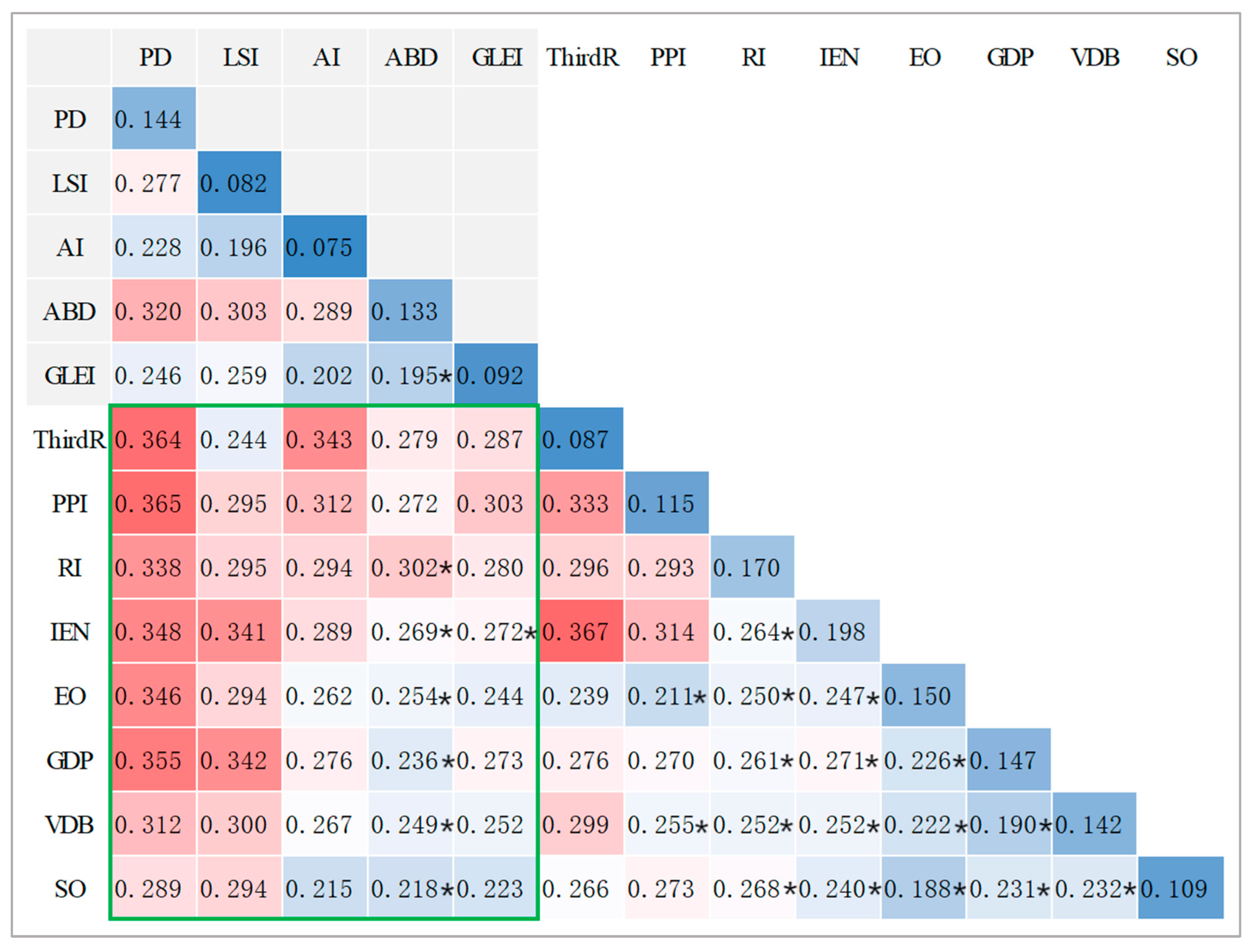The image size is (1257, 952).
Task: Select the 0.109 cell in SO row
Action: point(1180,888)
